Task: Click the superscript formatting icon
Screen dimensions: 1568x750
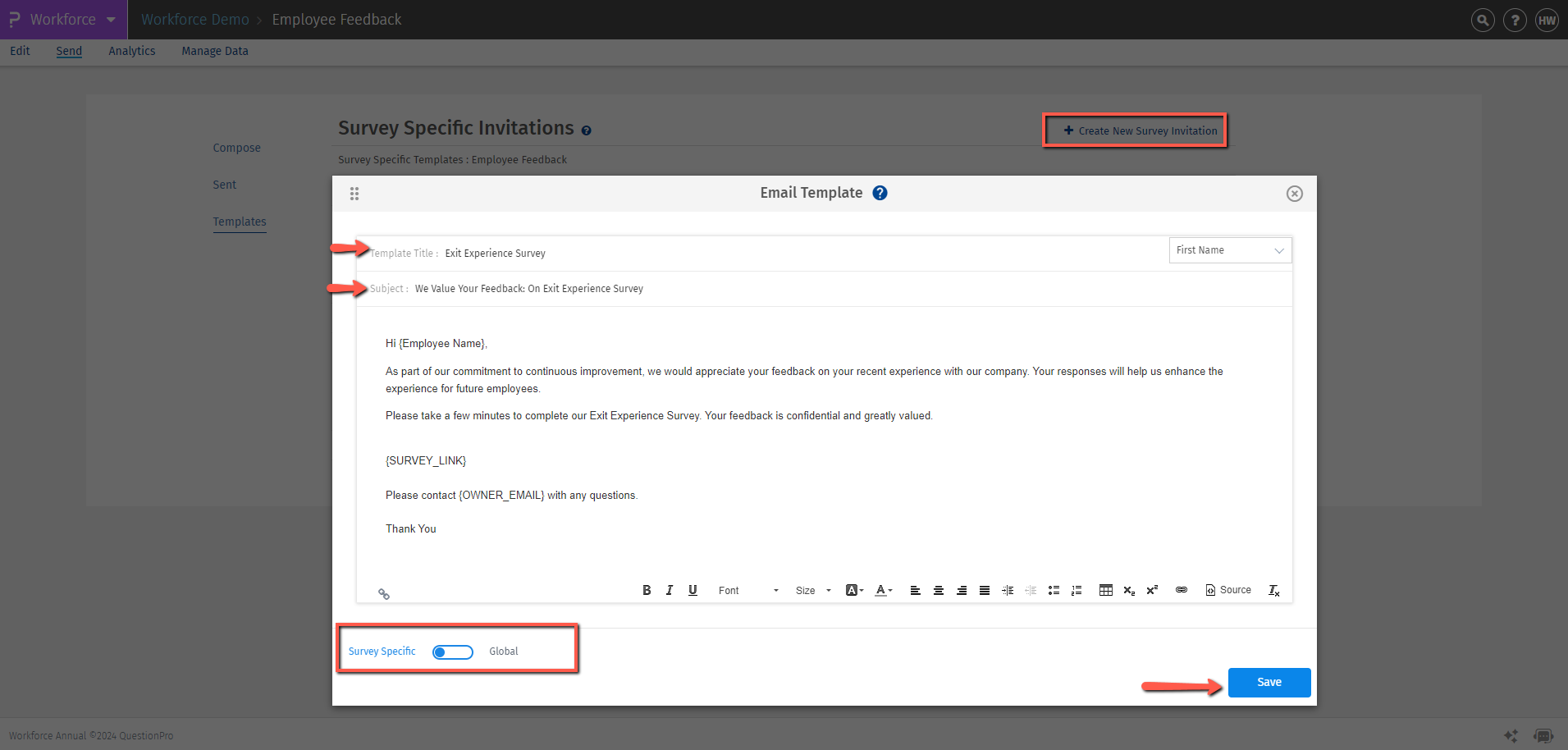Action: pyautogui.click(x=1152, y=590)
